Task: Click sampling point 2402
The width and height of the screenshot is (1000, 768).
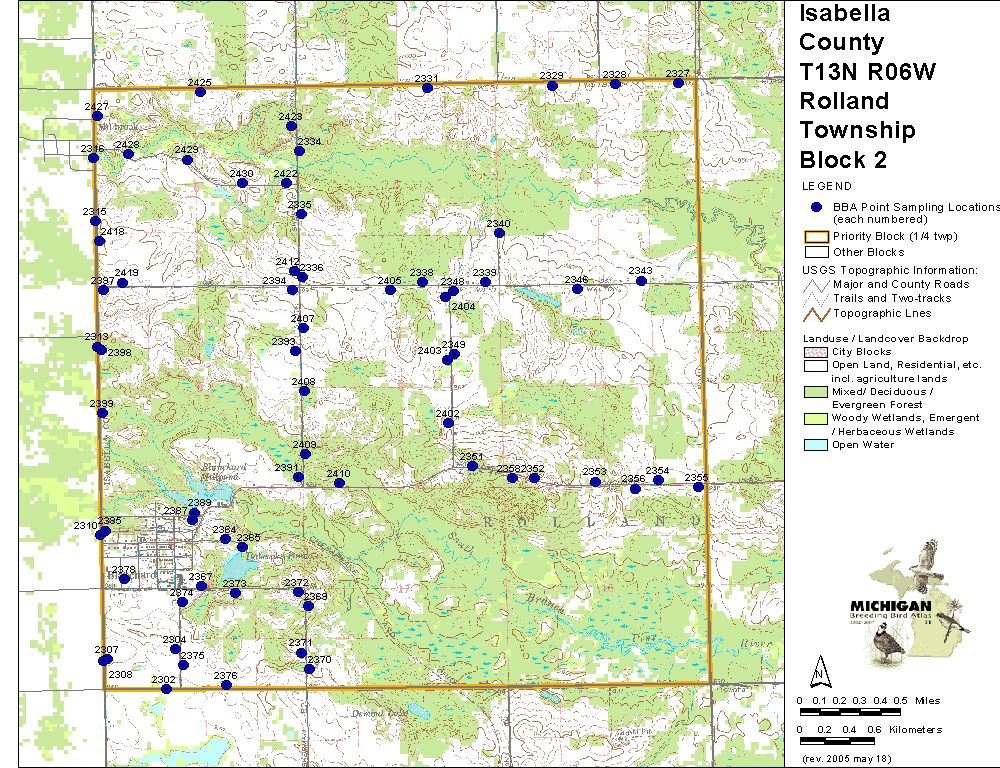Action: click(448, 423)
